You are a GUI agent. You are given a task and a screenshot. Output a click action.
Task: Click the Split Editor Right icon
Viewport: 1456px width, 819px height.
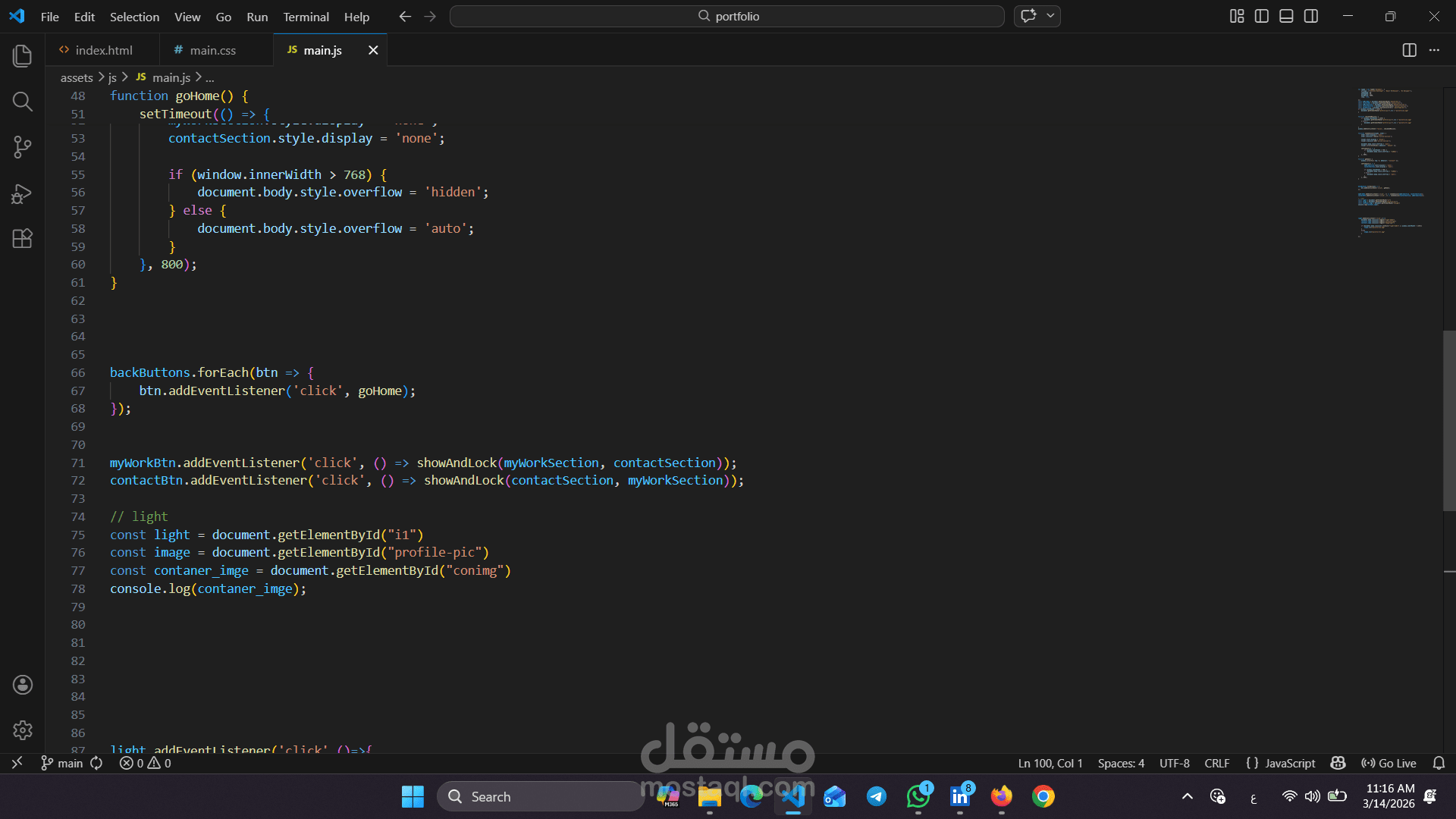[x=1409, y=50]
